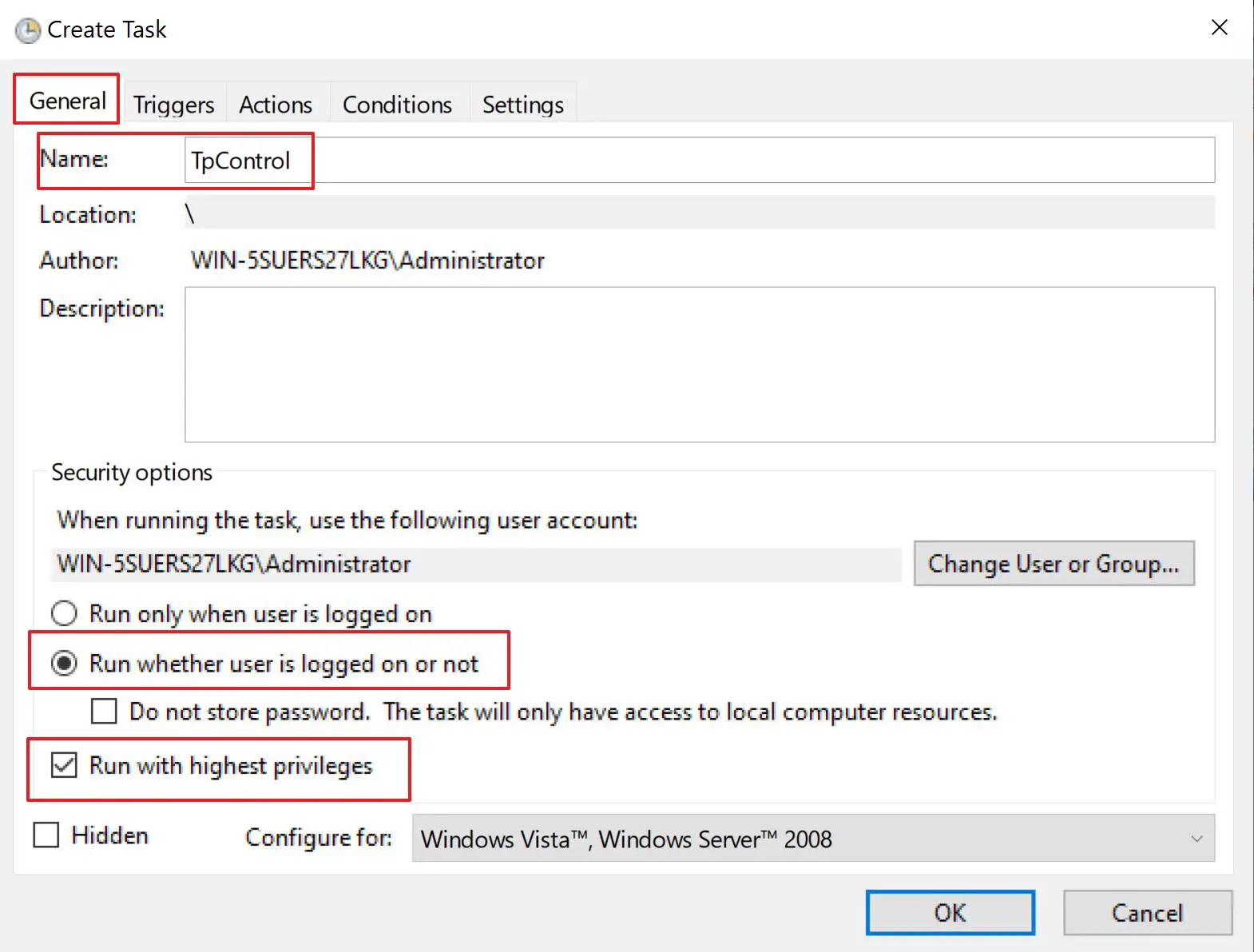The height and width of the screenshot is (952, 1254).
Task: Toggle Run with highest privileges checkbox
Action: pyautogui.click(x=64, y=766)
